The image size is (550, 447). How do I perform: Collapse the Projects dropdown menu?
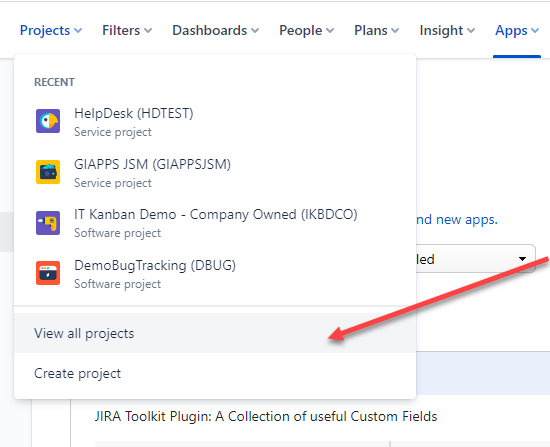tap(51, 31)
